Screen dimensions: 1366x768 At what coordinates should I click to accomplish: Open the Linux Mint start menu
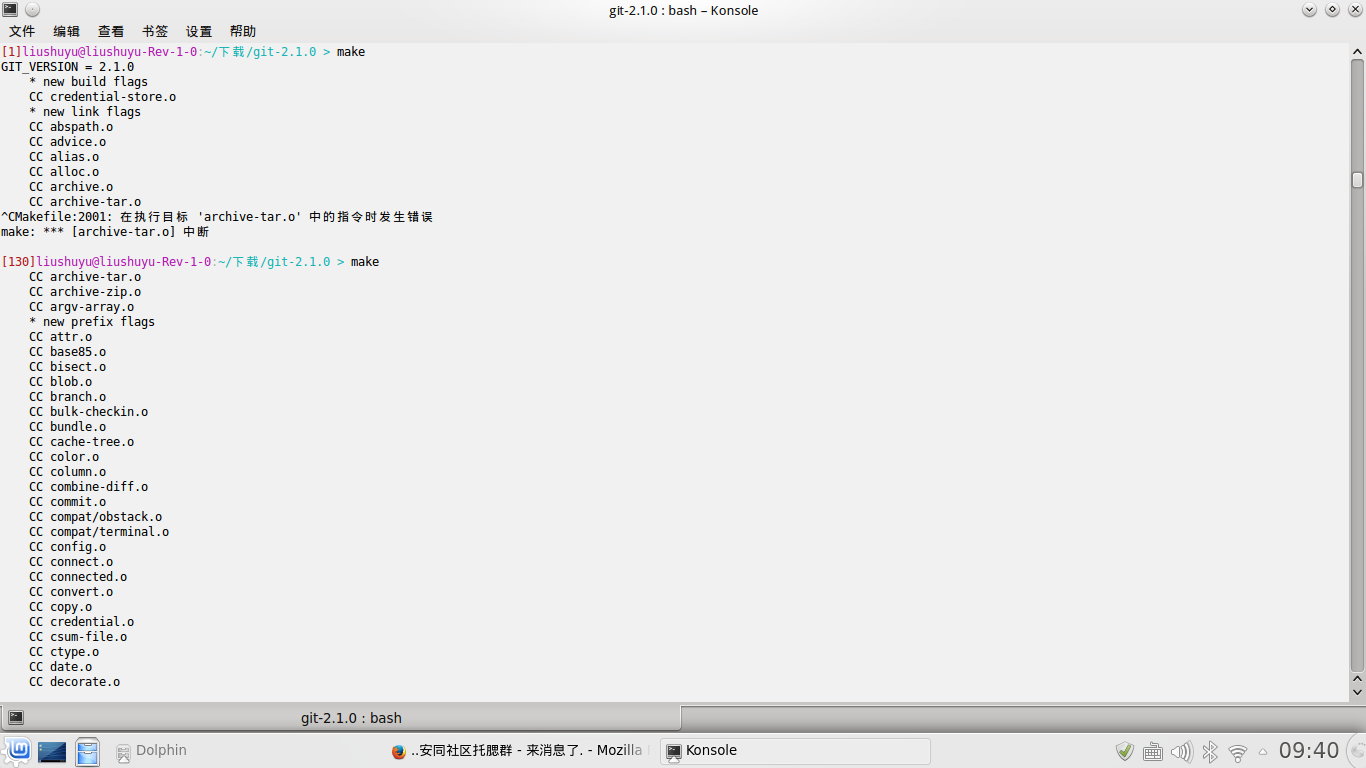pos(17,751)
